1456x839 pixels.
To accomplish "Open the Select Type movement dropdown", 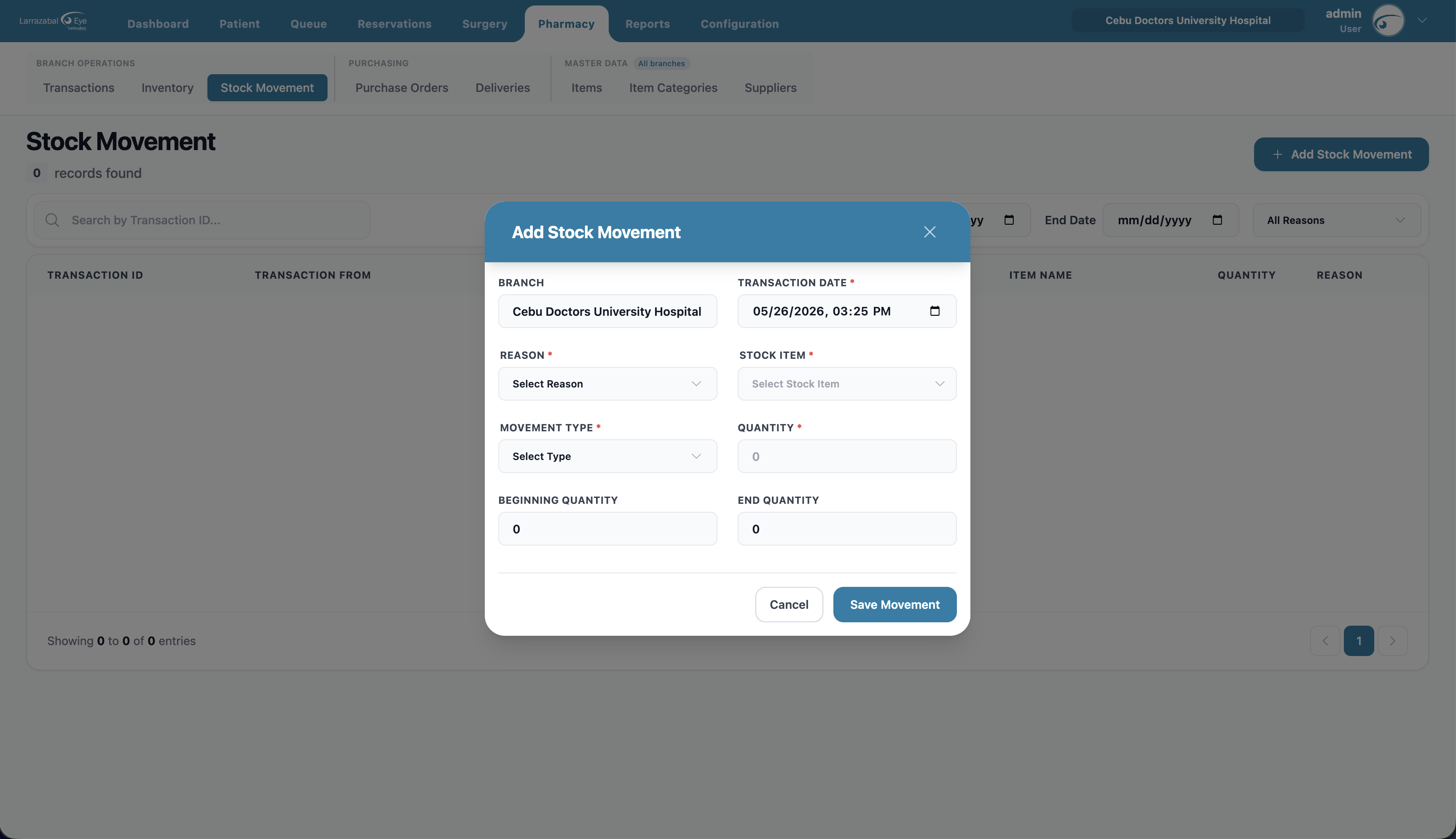I will (607, 456).
